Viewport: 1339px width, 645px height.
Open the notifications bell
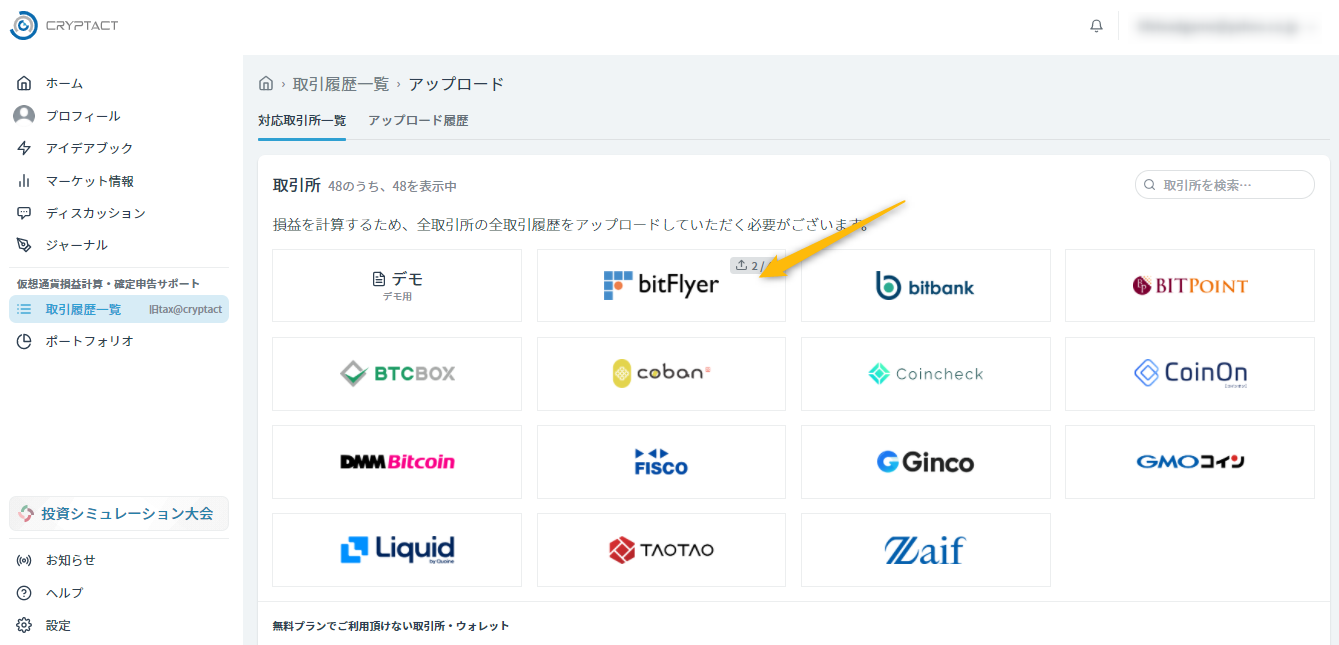1096,26
